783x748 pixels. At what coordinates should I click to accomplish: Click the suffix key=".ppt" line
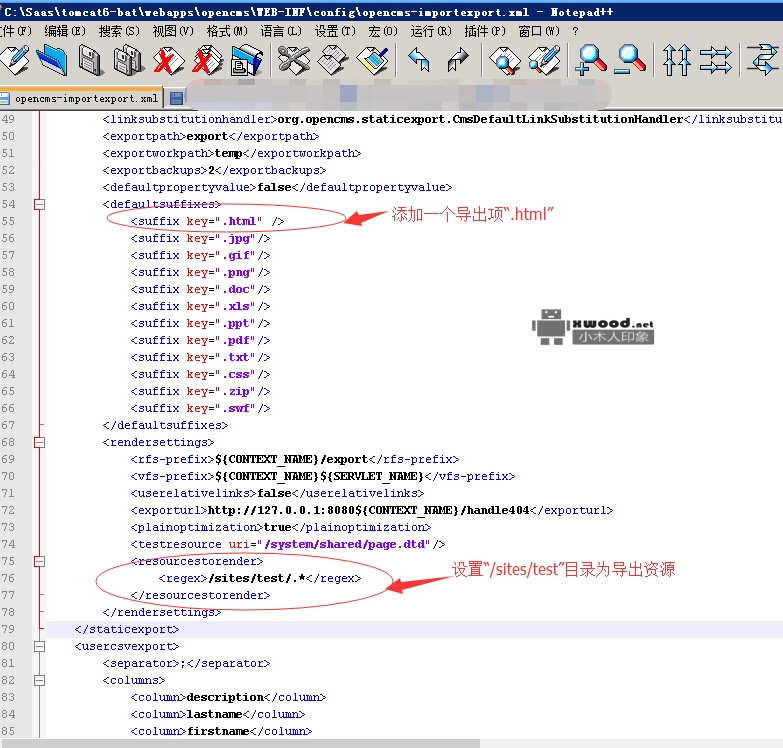(x=200, y=323)
